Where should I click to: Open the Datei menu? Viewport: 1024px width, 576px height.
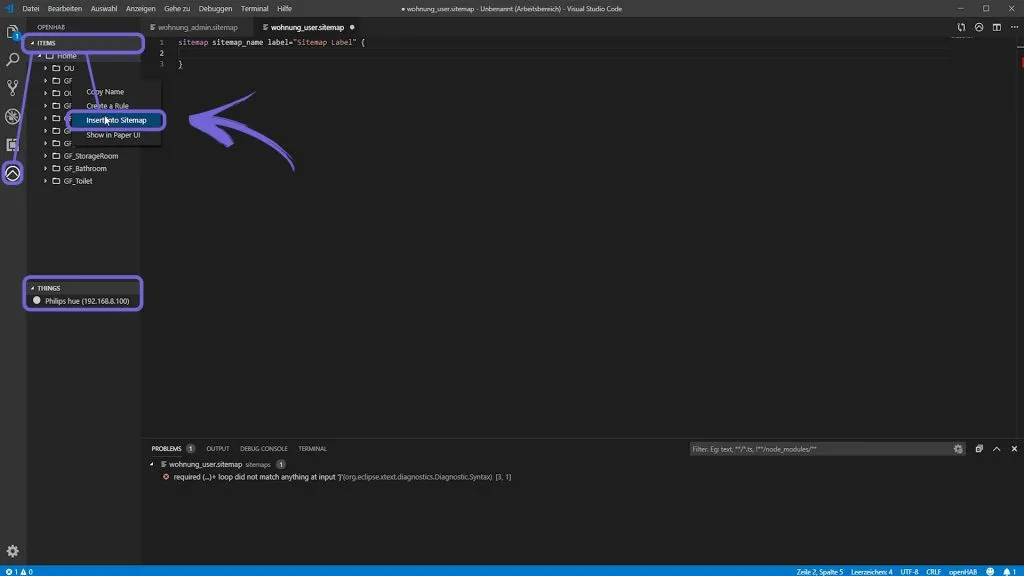(31, 8)
